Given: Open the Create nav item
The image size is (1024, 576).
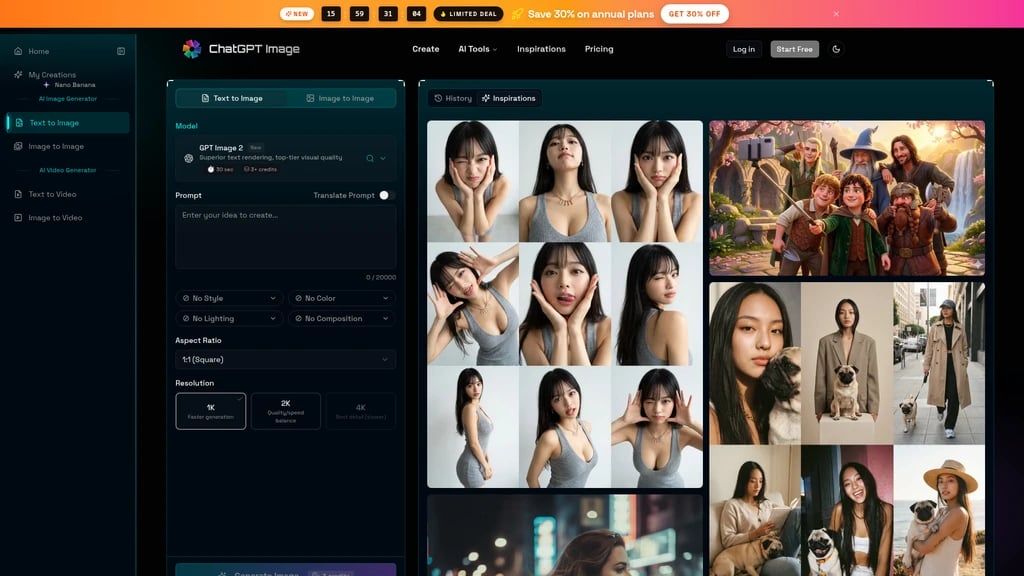Looking at the screenshot, I should pyautogui.click(x=426, y=49).
